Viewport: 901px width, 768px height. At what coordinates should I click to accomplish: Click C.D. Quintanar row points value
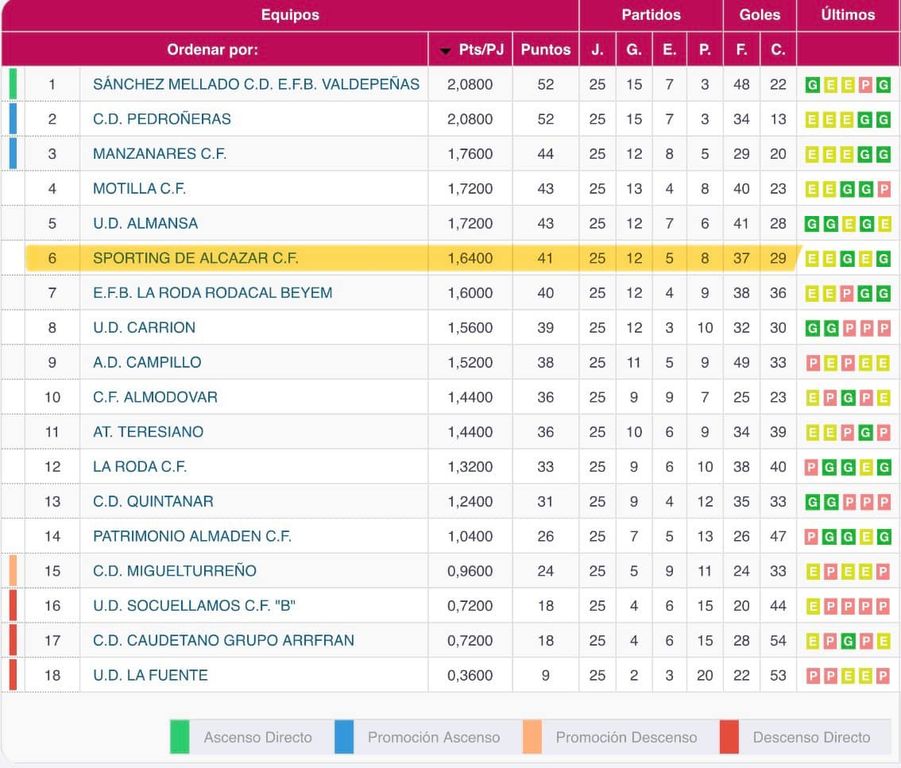pyautogui.click(x=545, y=501)
